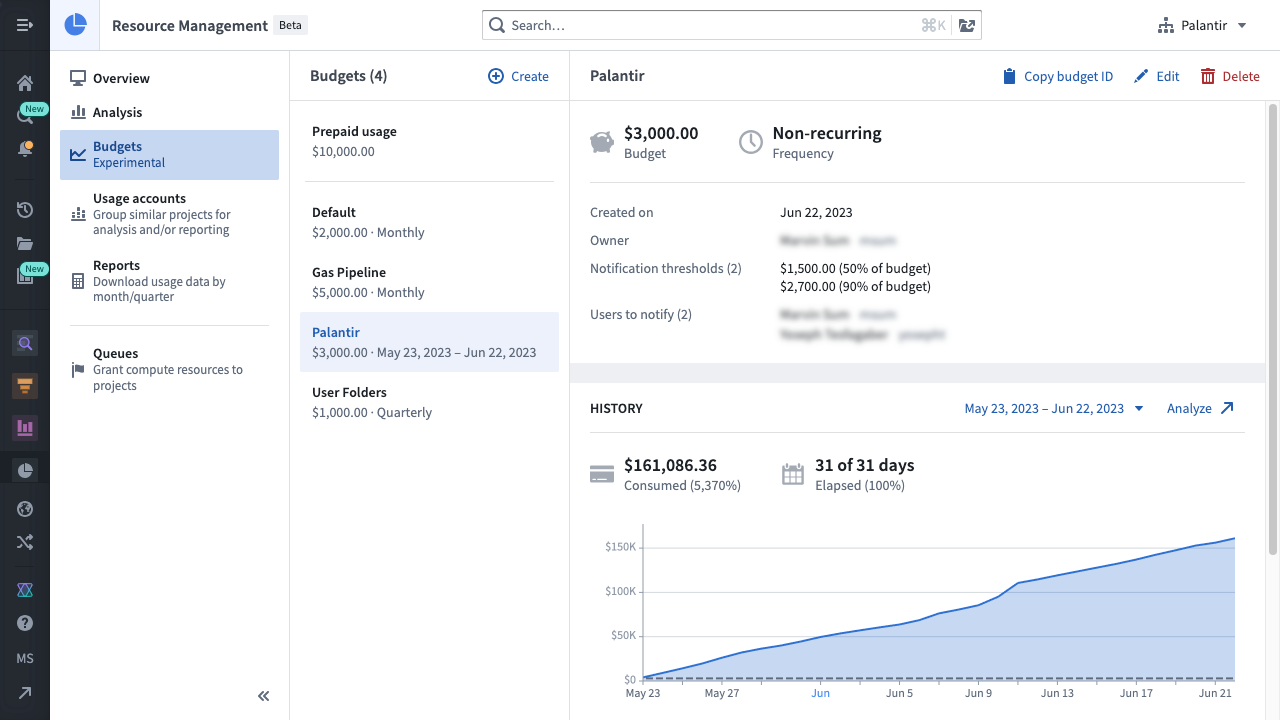Click the folder icon in search bar
This screenshot has height=720, width=1280.
[x=966, y=25]
